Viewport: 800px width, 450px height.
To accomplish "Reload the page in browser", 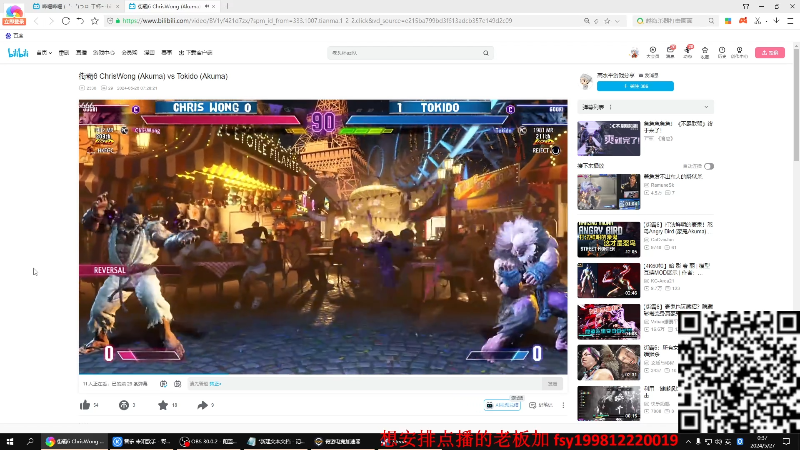I will pos(66,21).
